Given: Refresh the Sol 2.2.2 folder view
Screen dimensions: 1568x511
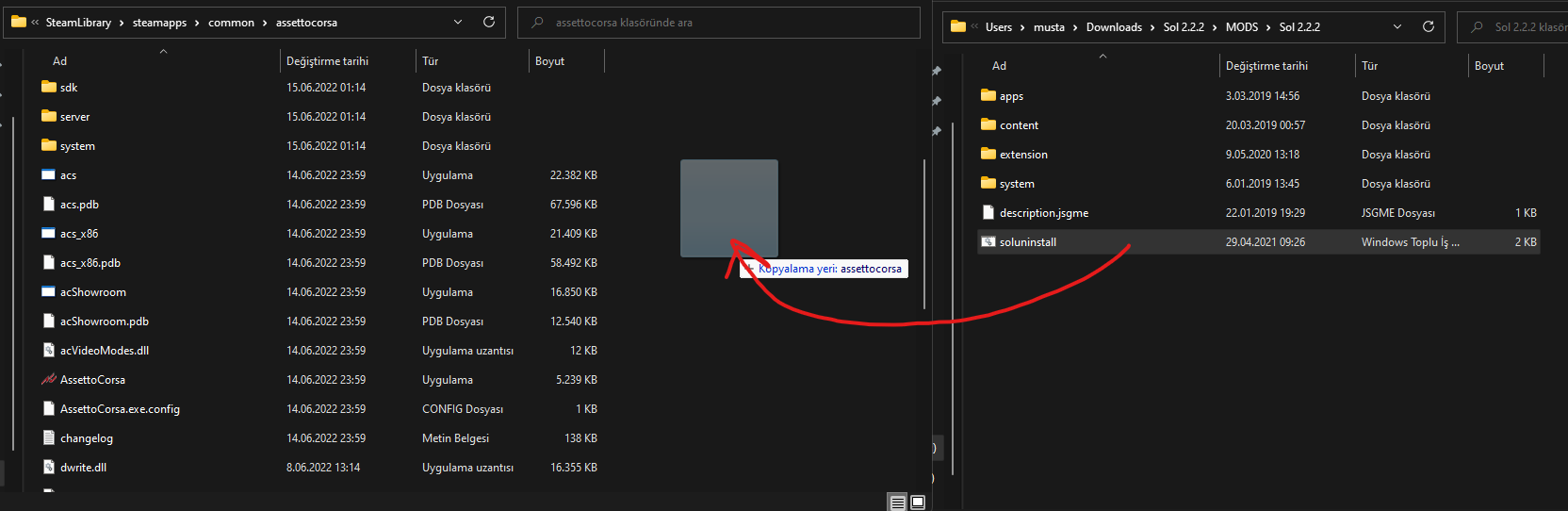Looking at the screenshot, I should pos(1429,26).
